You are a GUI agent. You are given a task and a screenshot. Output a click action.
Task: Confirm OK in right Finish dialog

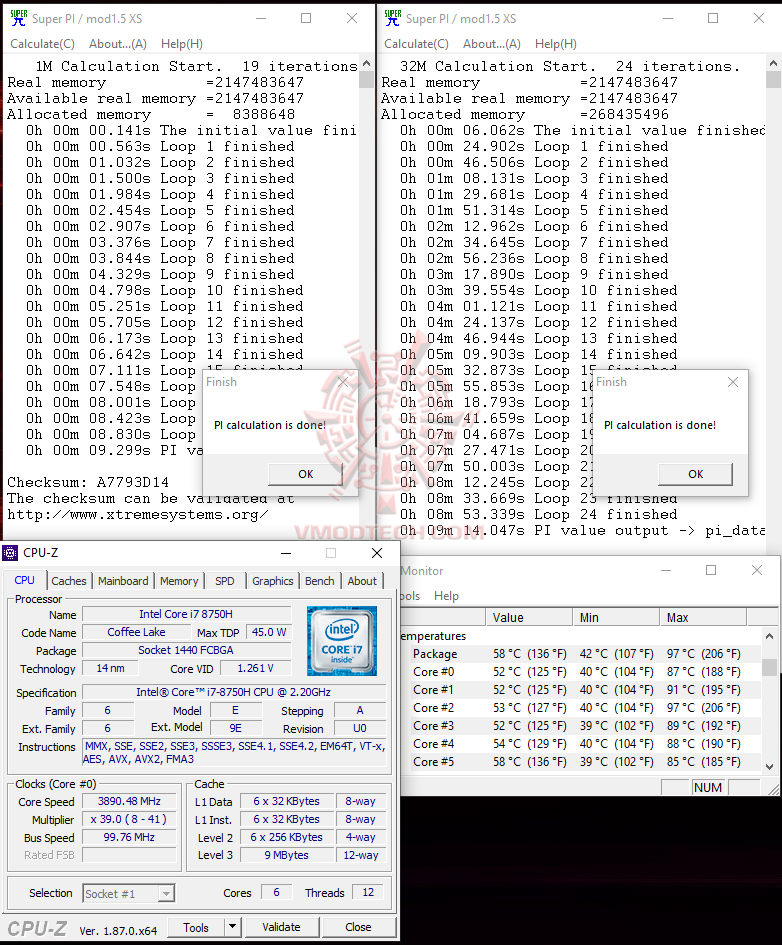695,474
